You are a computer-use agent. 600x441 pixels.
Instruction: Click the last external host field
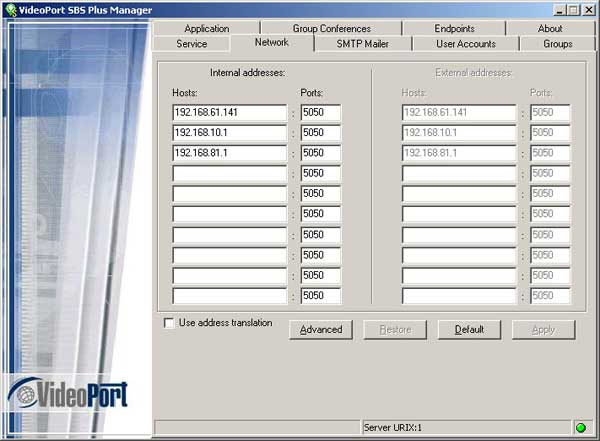point(459,296)
